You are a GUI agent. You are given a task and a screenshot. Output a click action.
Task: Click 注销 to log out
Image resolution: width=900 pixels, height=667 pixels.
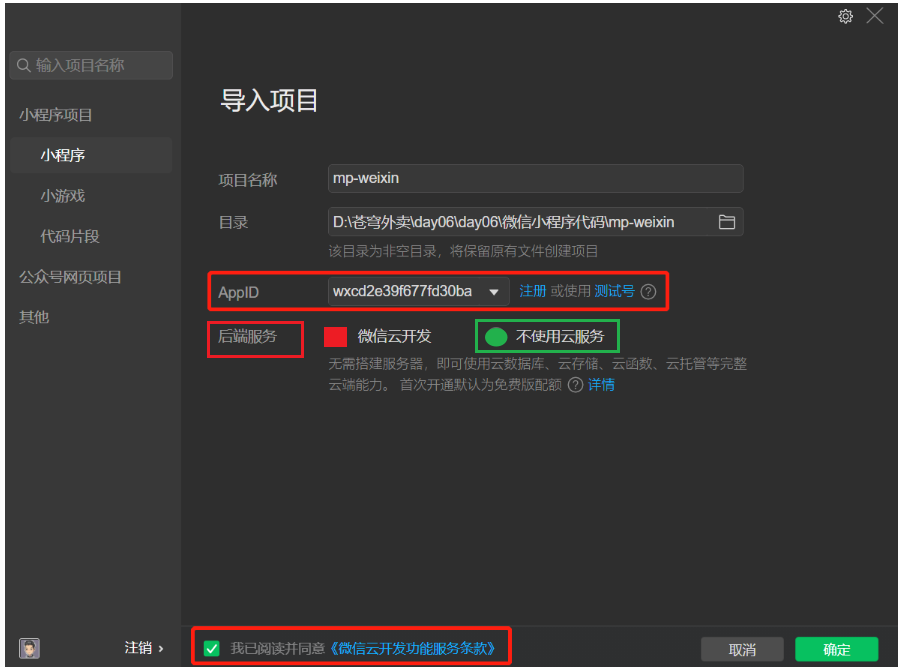143,648
